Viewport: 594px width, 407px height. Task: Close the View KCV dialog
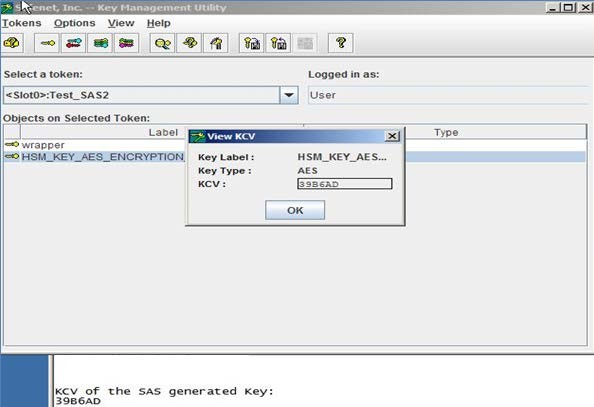[x=392, y=136]
